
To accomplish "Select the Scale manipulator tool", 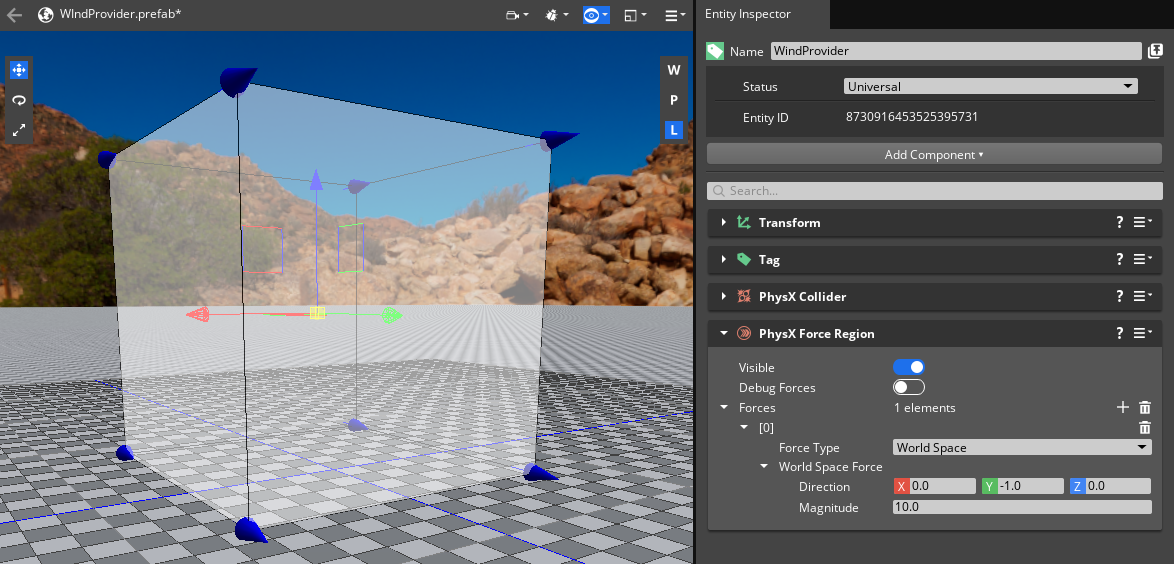I will 18,130.
